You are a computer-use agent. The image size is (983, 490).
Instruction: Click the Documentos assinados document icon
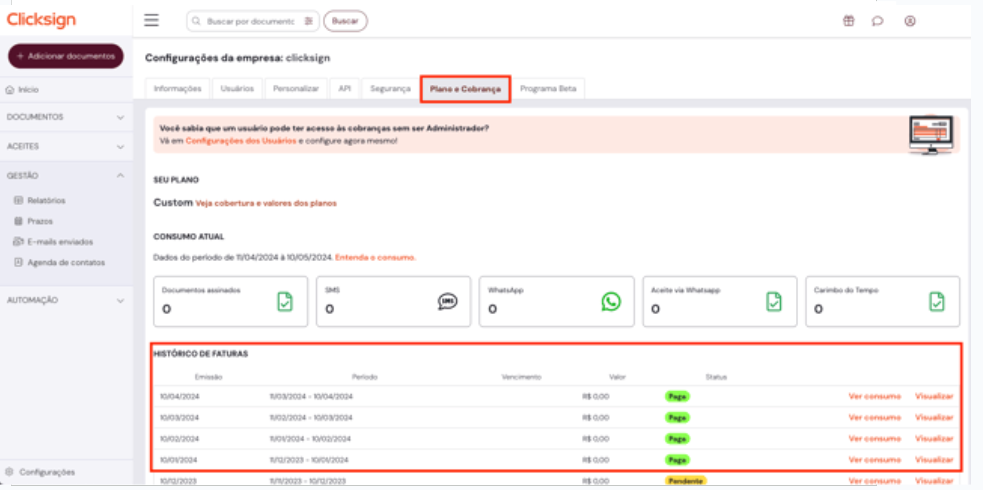pyautogui.click(x=285, y=301)
